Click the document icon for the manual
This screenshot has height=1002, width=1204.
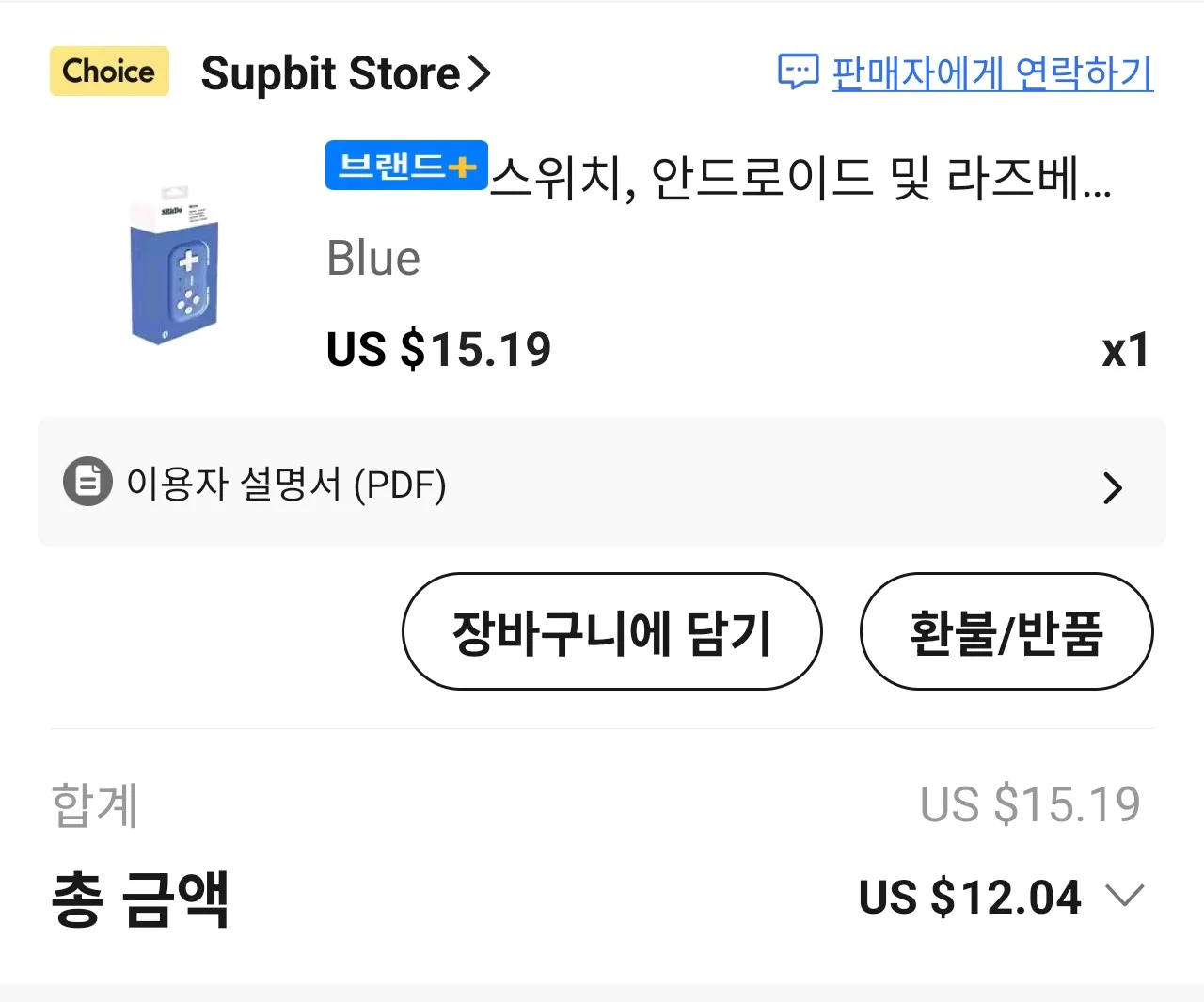pyautogui.click(x=87, y=482)
